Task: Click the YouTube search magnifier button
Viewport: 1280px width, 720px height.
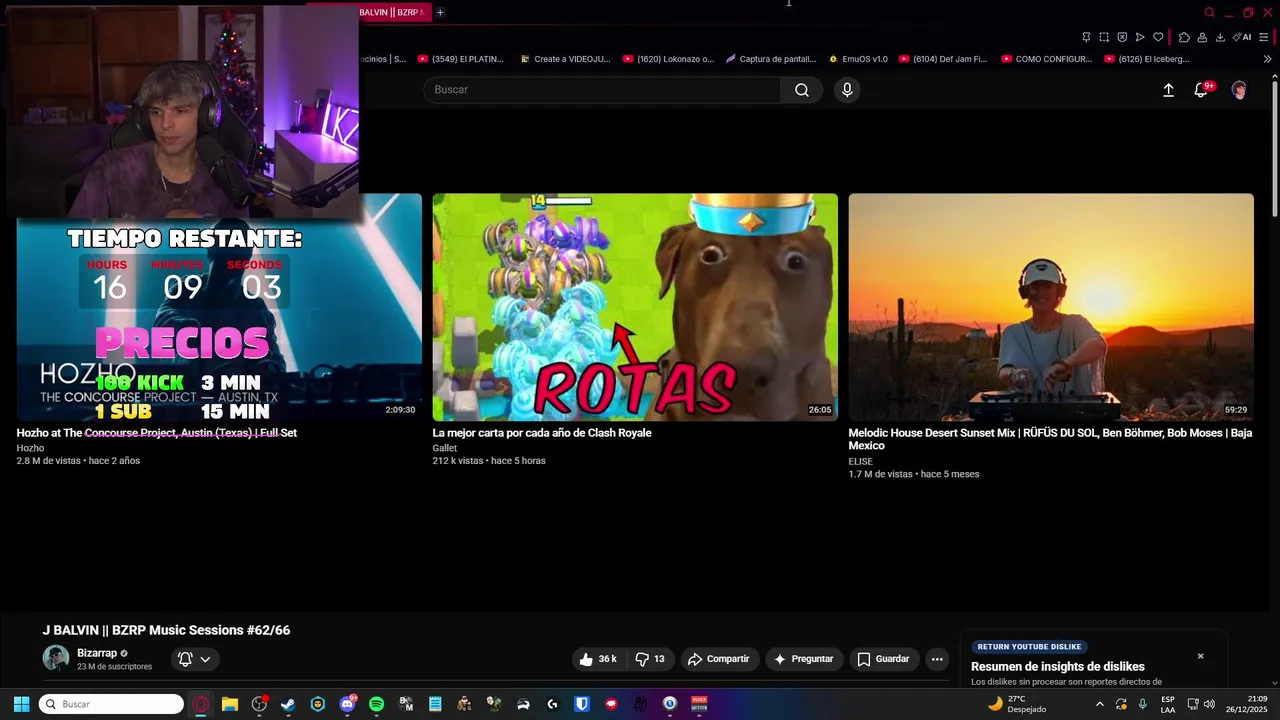Action: coord(802,90)
